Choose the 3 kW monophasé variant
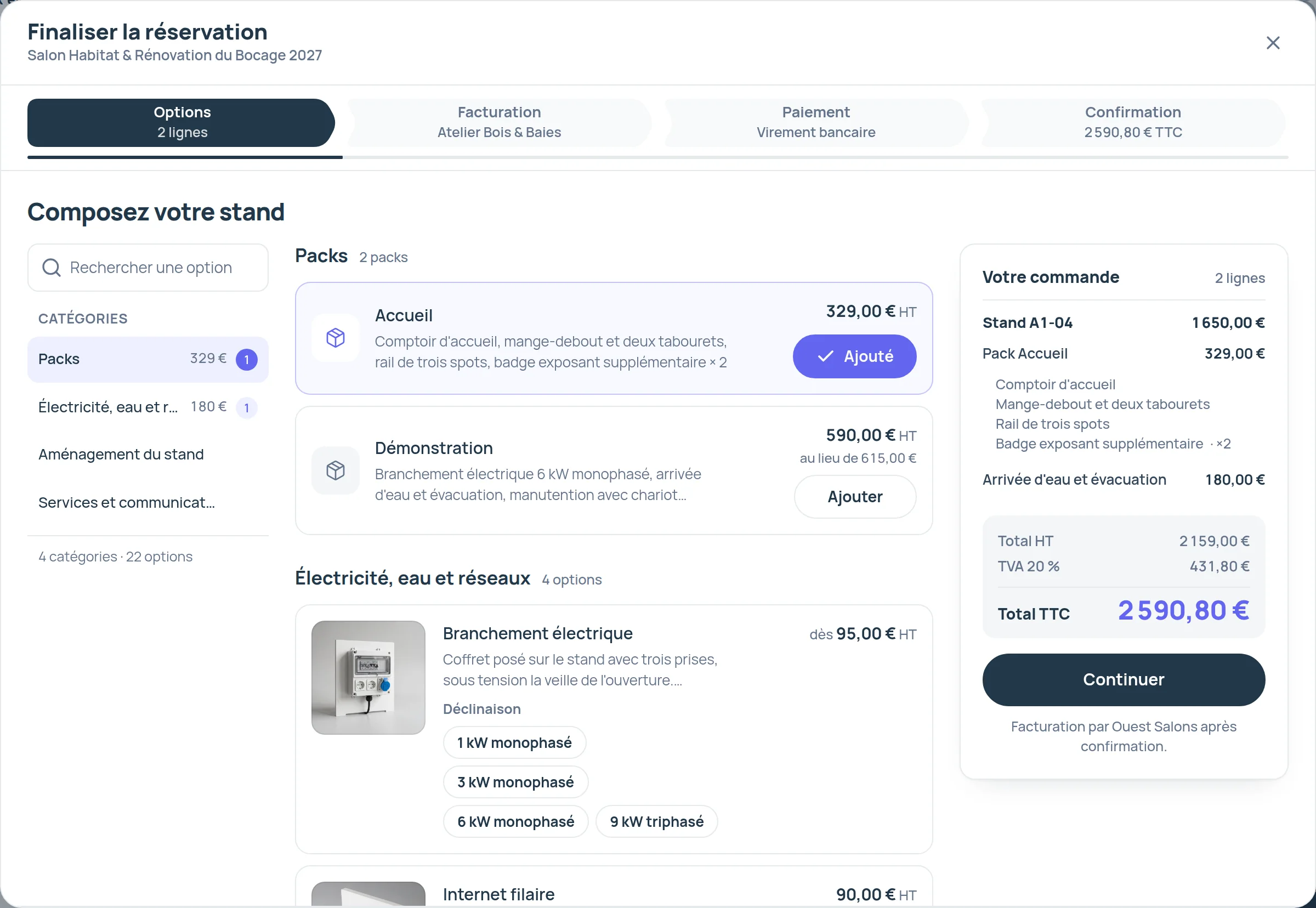Screen dimensions: 1316x908 coord(515,782)
